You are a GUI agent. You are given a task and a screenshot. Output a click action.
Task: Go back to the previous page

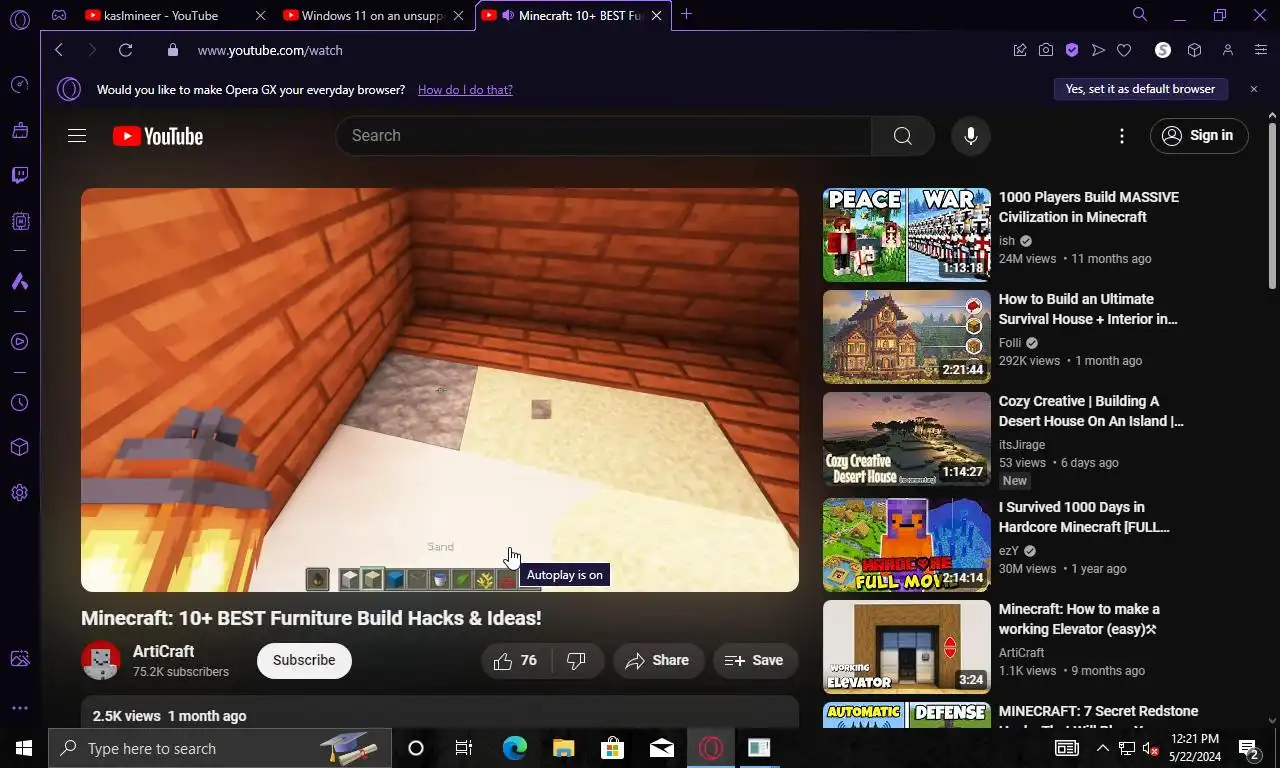pyautogui.click(x=59, y=50)
